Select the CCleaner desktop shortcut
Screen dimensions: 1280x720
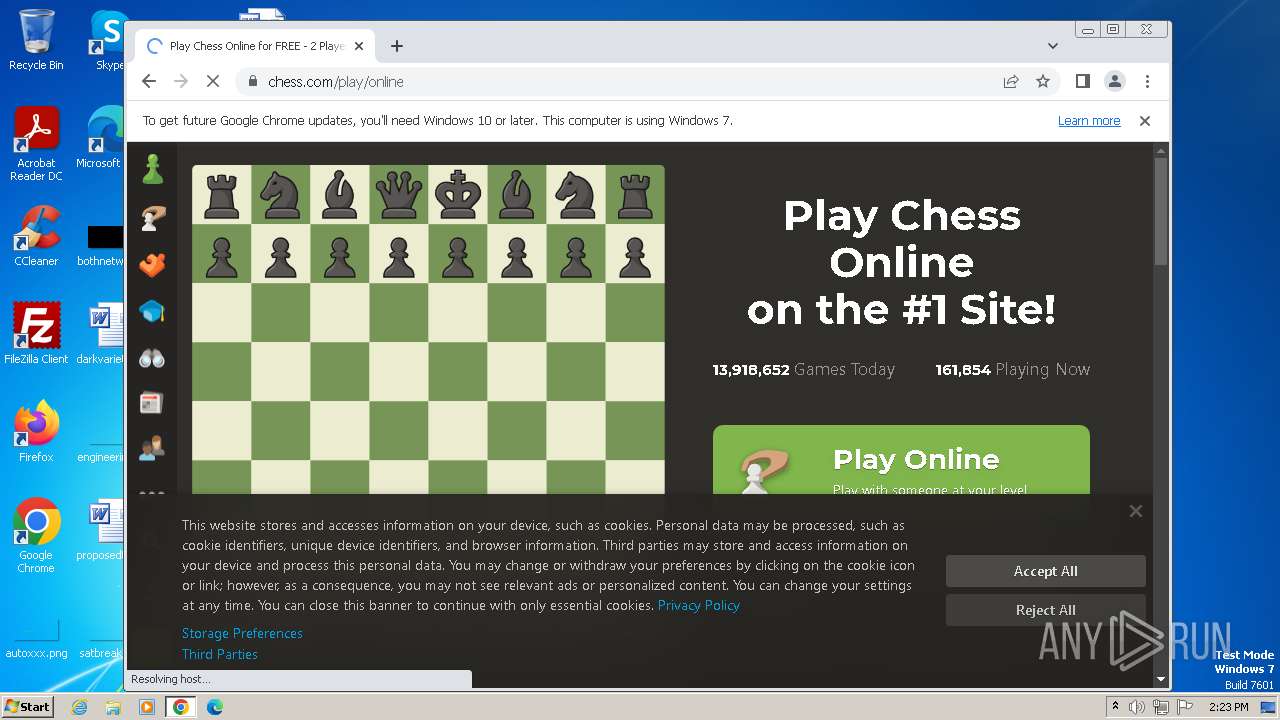[x=36, y=236]
